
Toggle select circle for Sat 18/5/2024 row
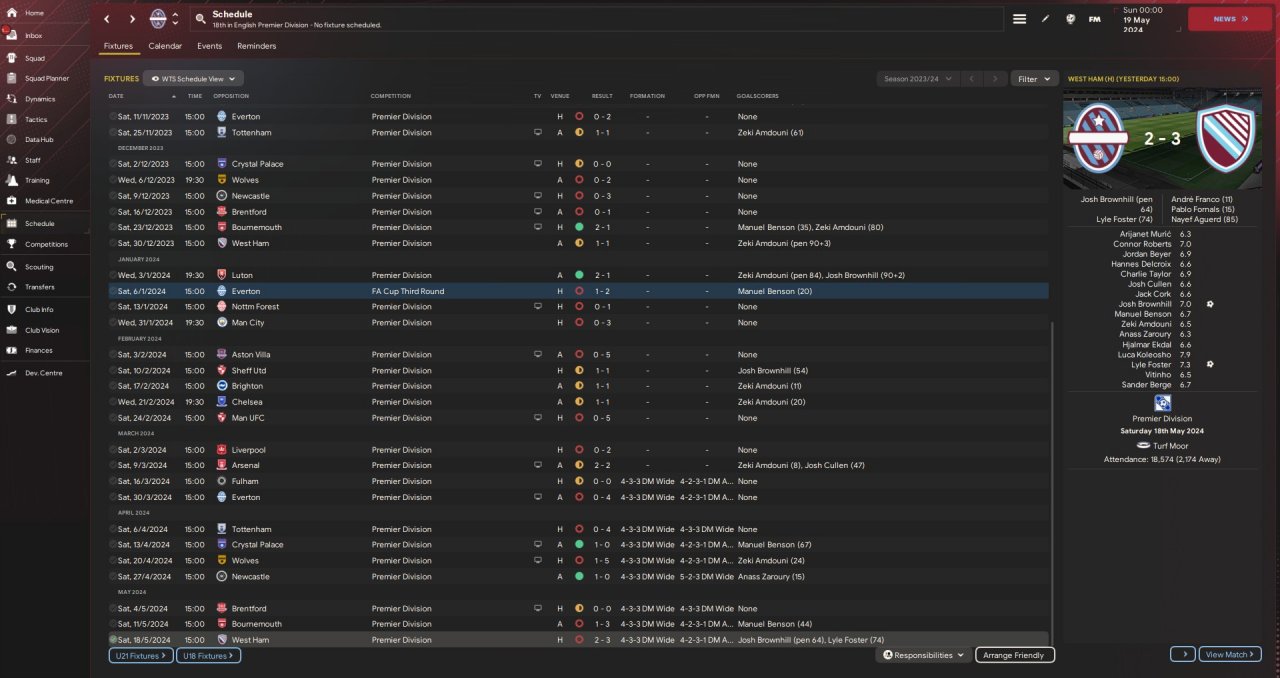coord(113,640)
